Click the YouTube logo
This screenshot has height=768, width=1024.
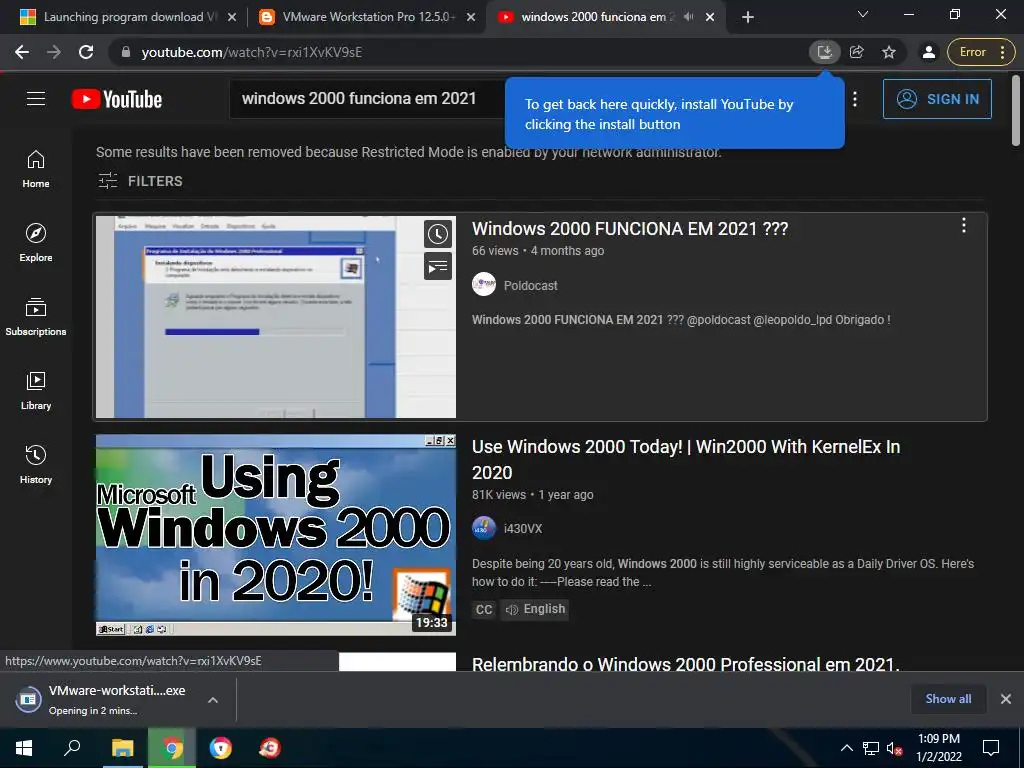[117, 99]
